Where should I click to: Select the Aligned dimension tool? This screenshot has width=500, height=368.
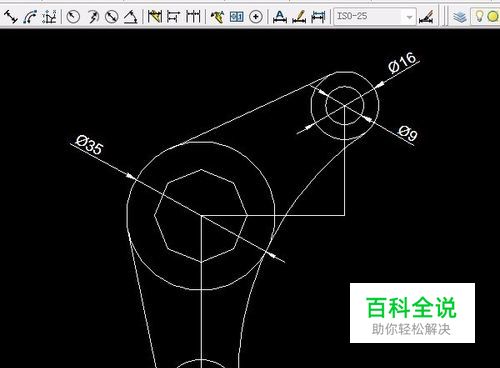[x=10, y=16]
